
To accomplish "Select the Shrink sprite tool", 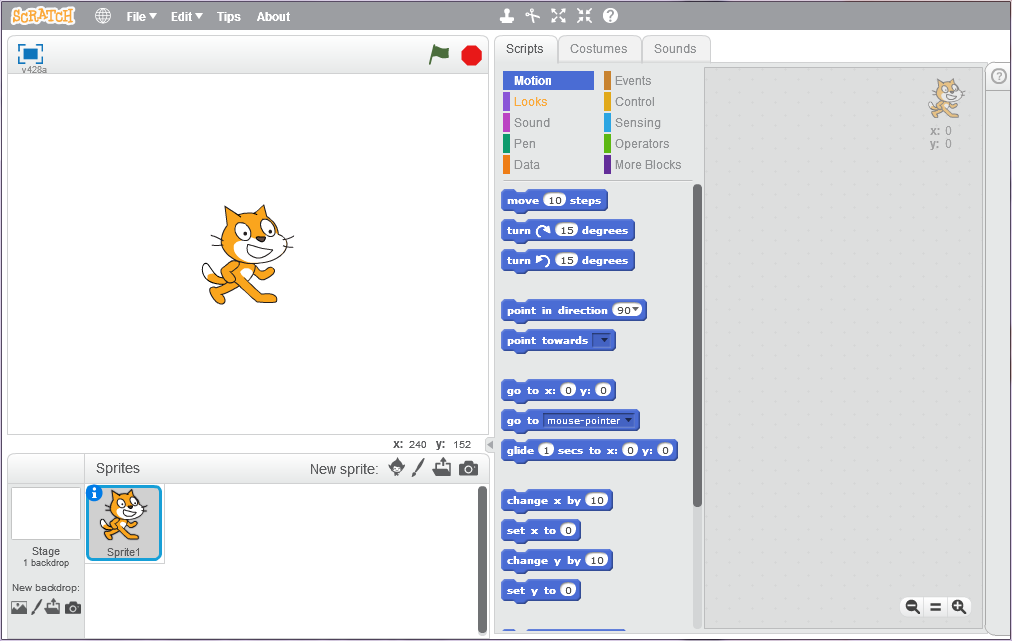I will [x=584, y=15].
